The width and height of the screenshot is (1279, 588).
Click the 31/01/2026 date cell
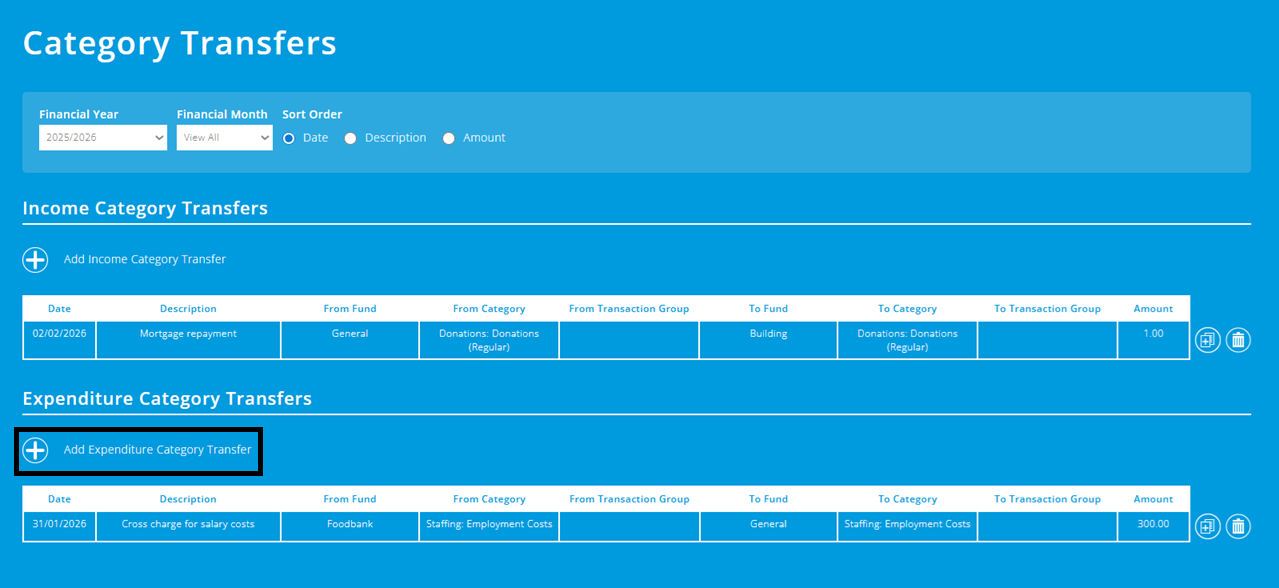click(59, 524)
